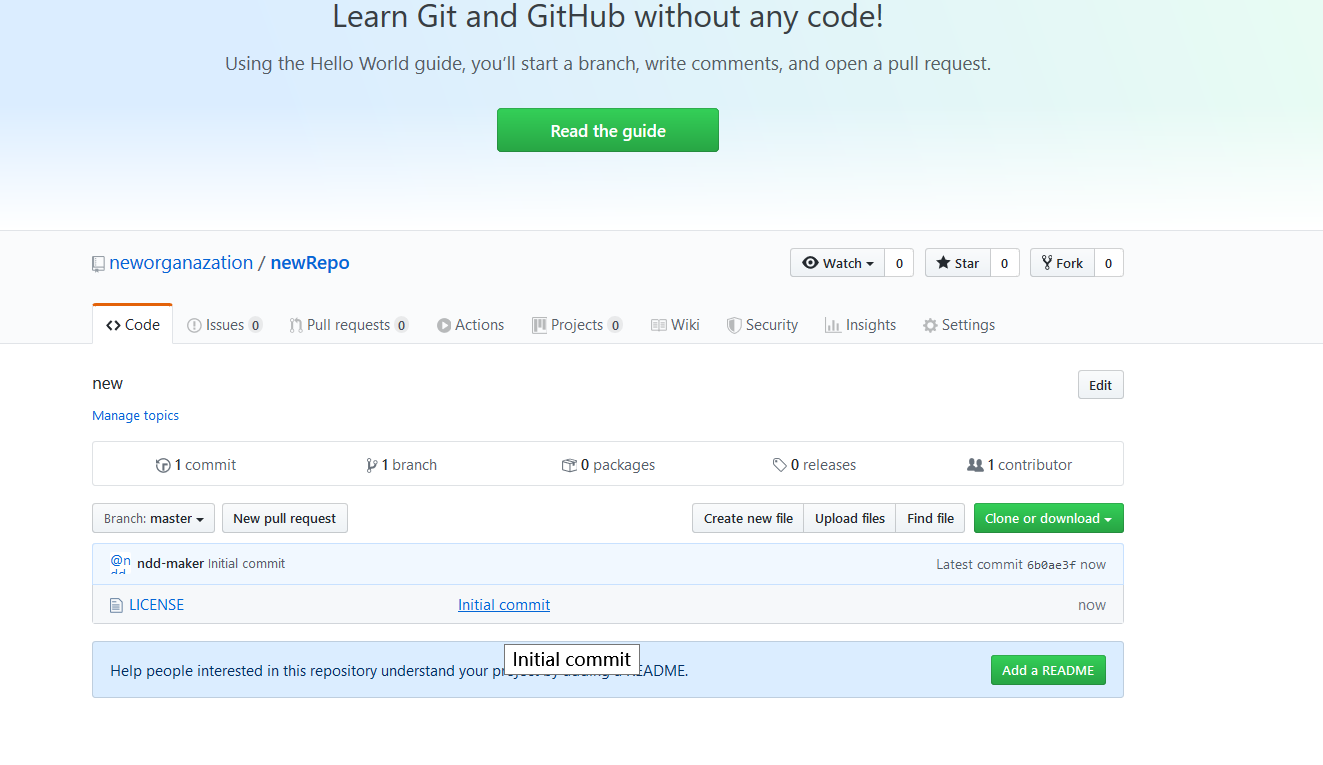Click the releases tag icon
1323x765 pixels.
780,465
